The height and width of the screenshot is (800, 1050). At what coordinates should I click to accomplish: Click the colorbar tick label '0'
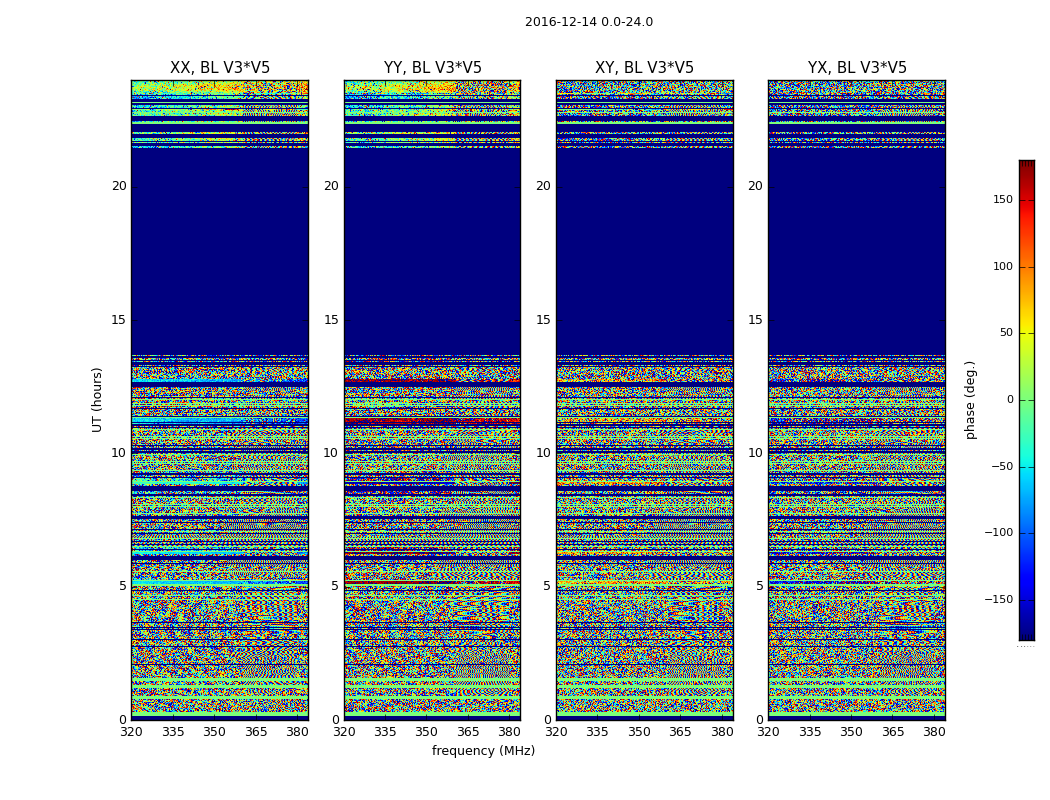click(1010, 400)
